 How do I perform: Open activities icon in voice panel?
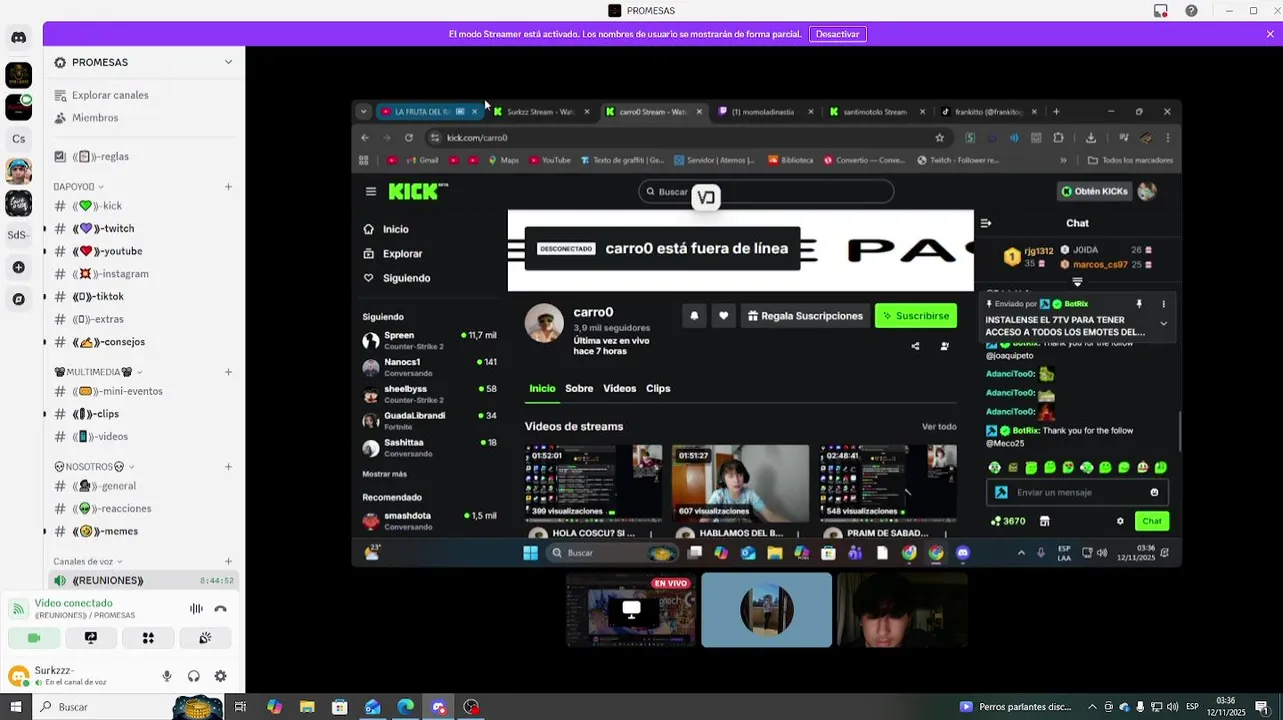(148, 637)
